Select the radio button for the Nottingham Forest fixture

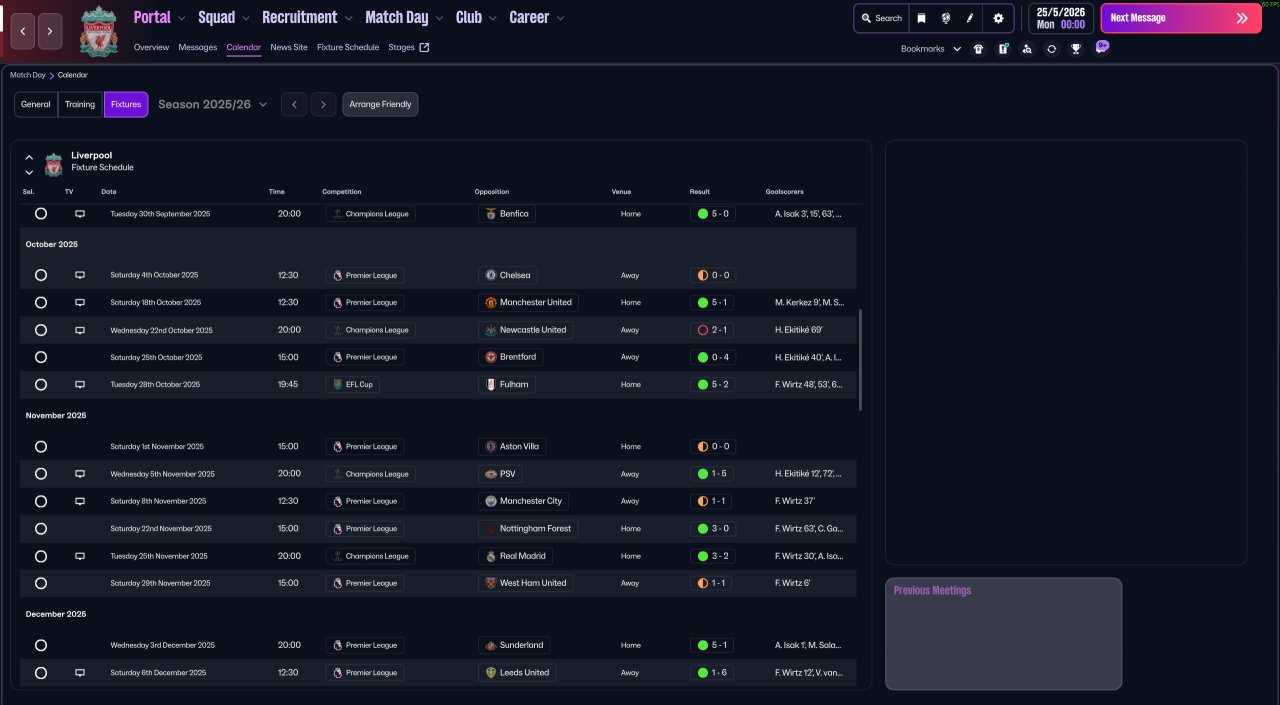[41, 528]
